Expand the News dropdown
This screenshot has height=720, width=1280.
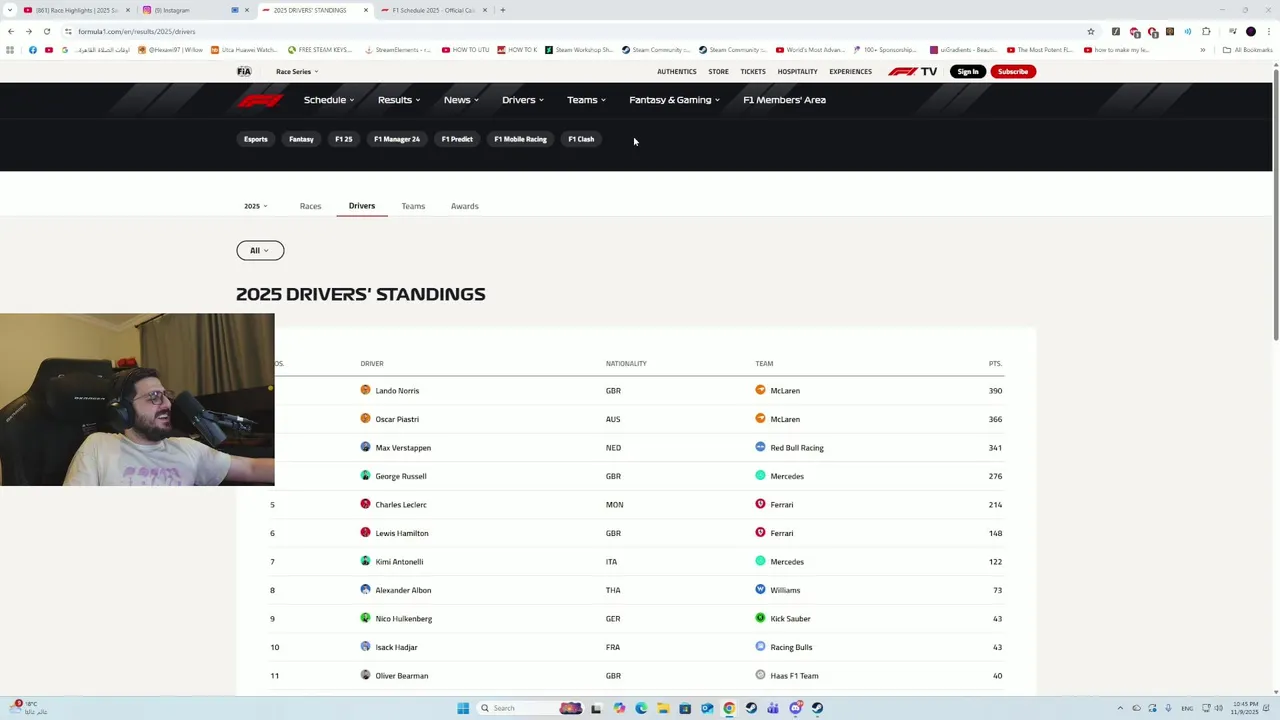click(461, 100)
